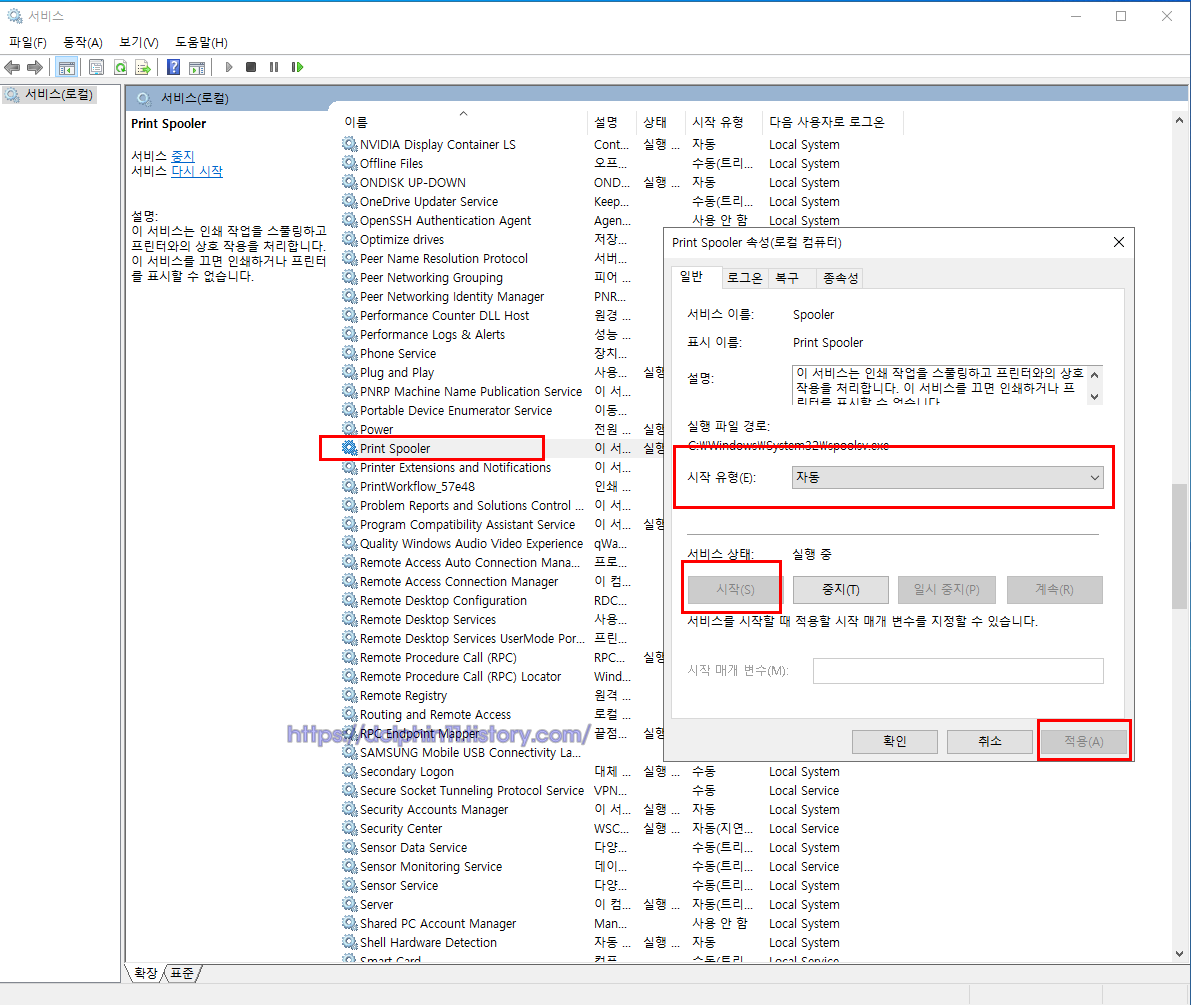Click the services list scroll-down arrow
Viewport: 1191px width, 1005px height.
point(1179,954)
